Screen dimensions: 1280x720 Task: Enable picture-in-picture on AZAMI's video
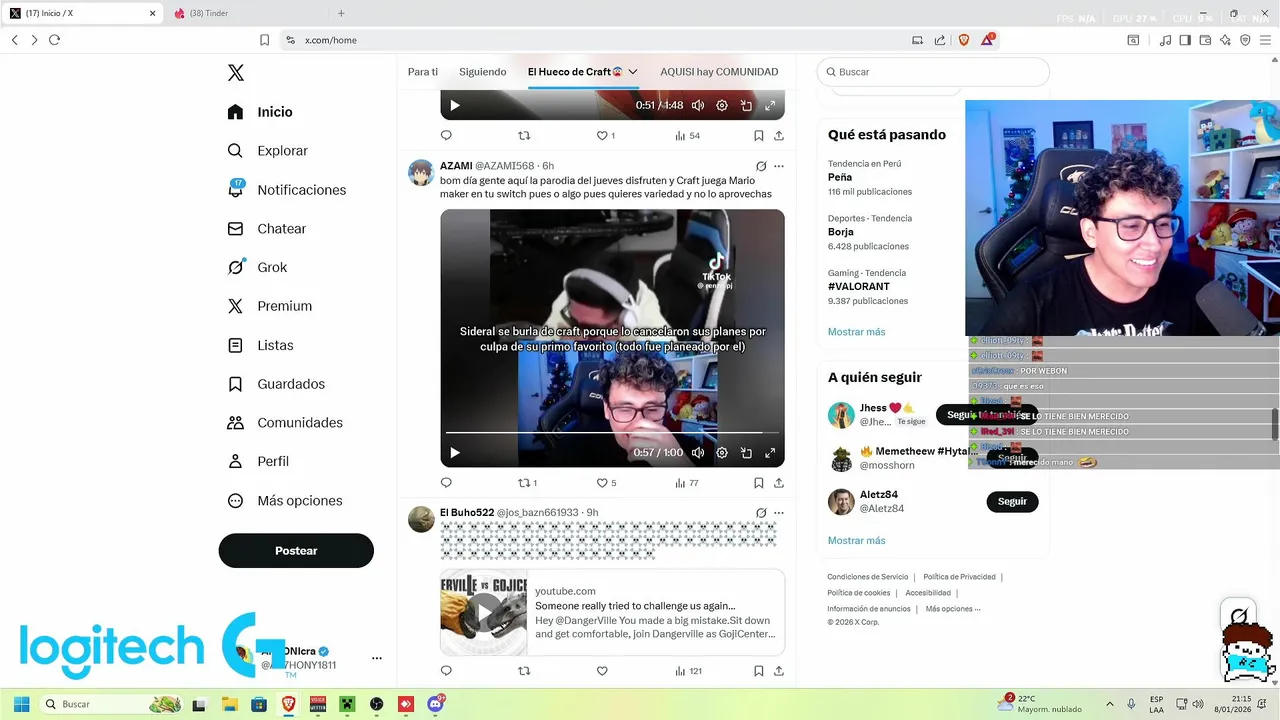point(746,453)
